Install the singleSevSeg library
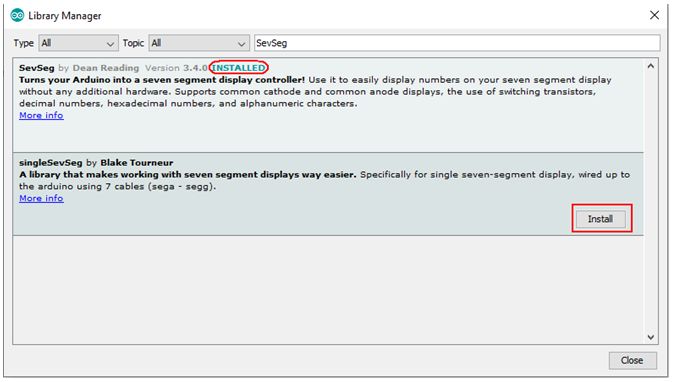The width and height of the screenshot is (673, 382). tap(600, 219)
